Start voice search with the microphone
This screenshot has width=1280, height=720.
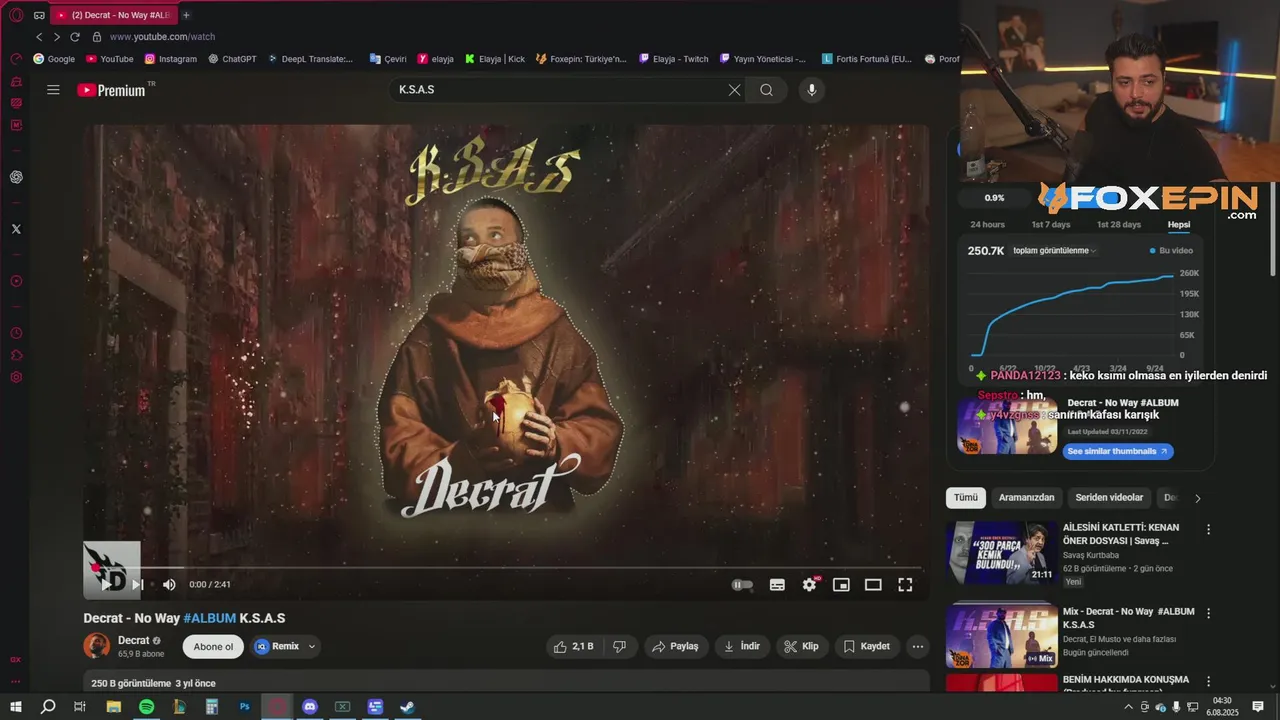(811, 90)
